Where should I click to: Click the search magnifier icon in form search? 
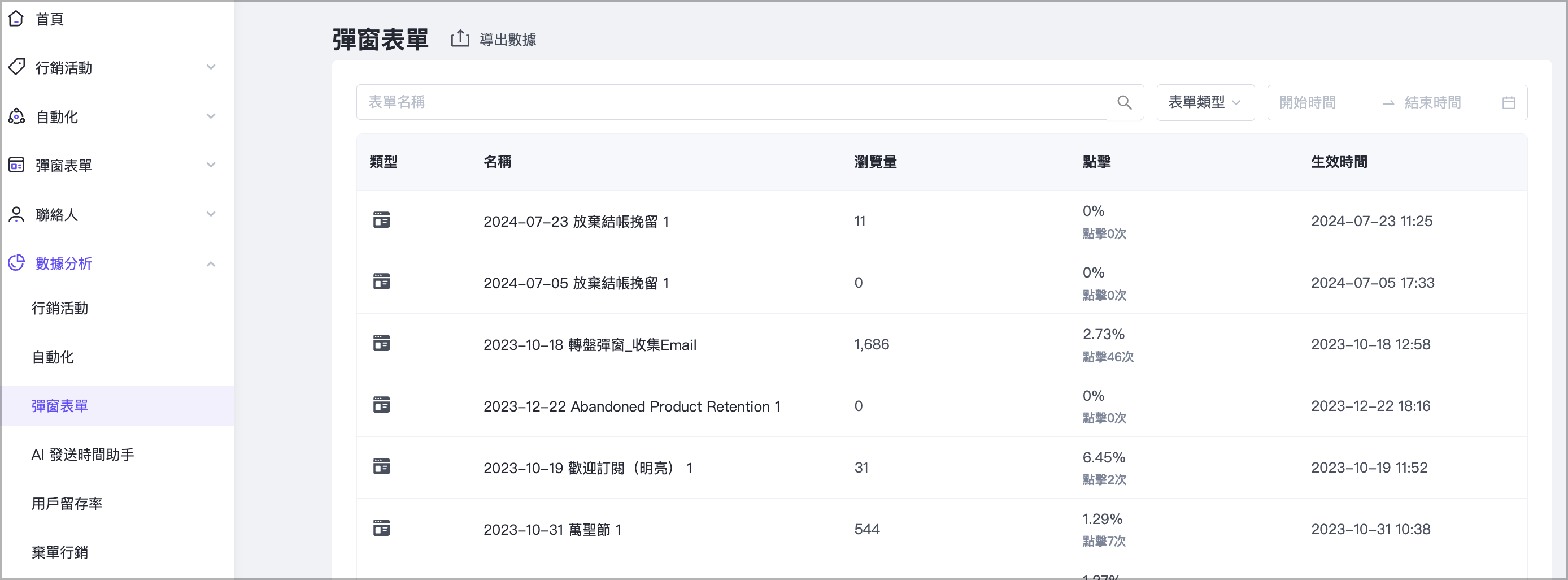pos(1125,102)
